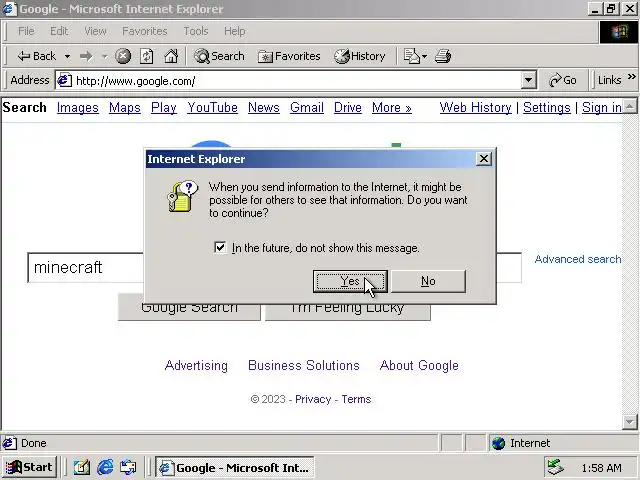
Task: Click the Refresh page icon
Action: pos(147,56)
